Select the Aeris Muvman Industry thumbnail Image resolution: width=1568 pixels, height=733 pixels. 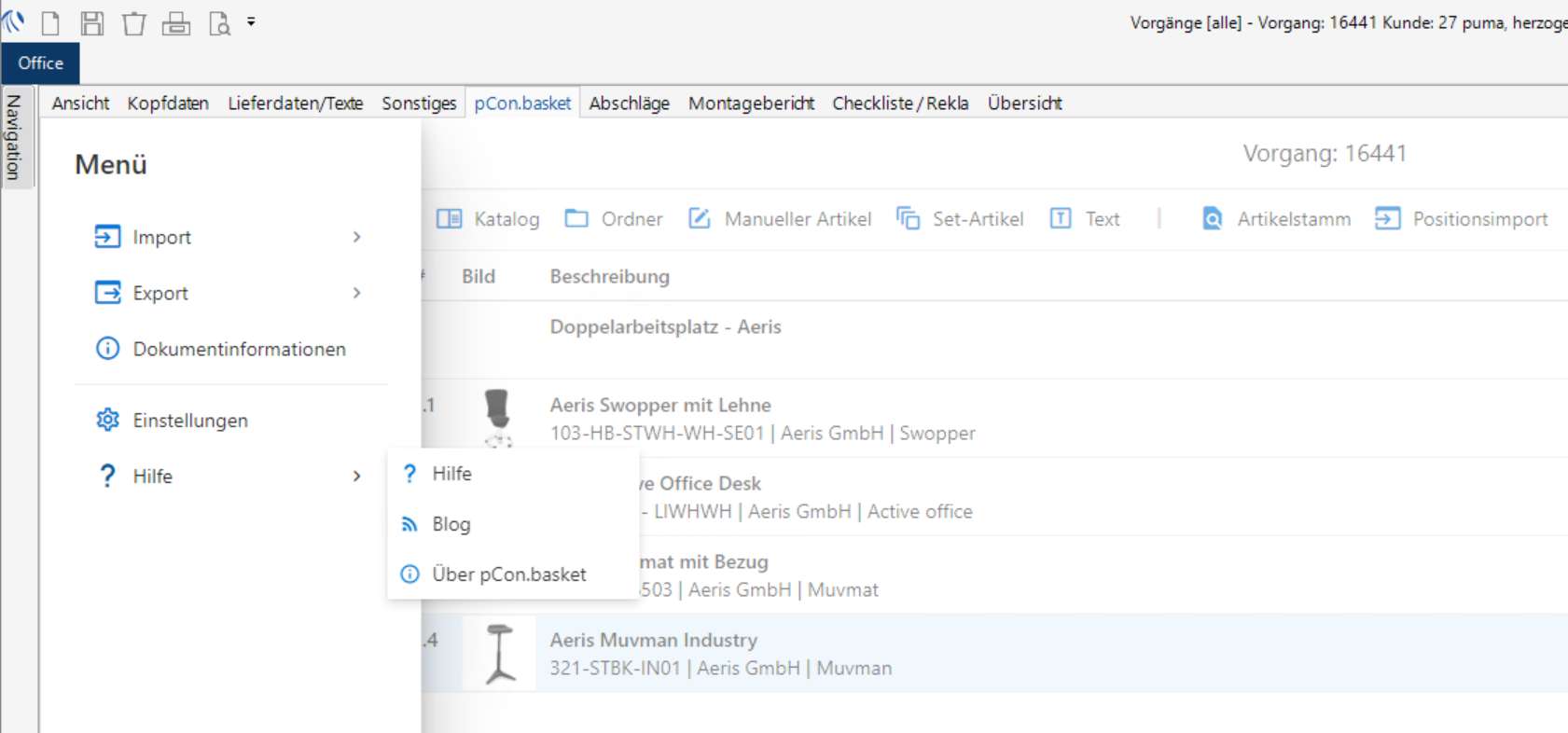500,654
